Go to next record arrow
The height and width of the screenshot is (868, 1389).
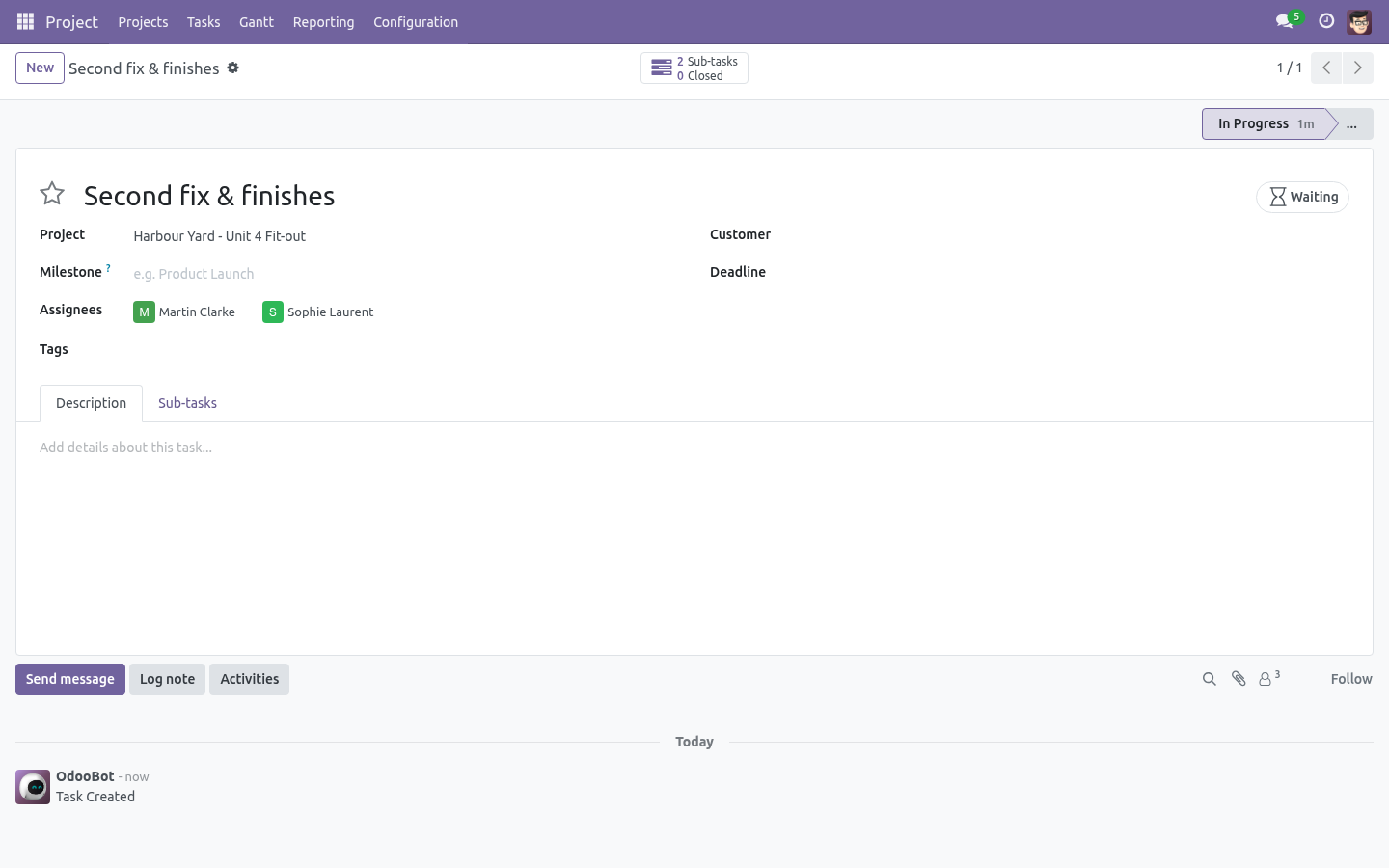point(1357,68)
